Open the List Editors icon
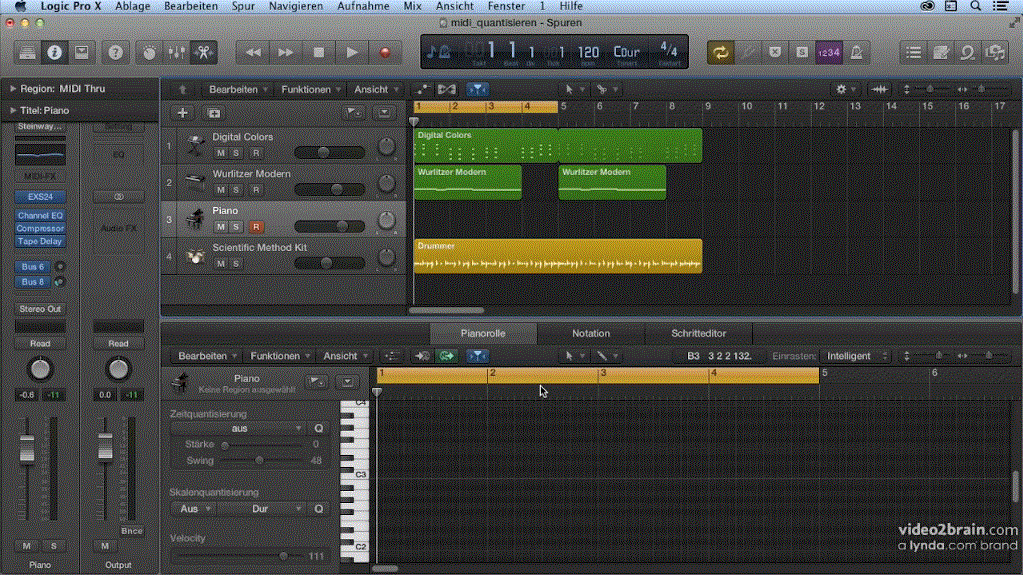 913,52
